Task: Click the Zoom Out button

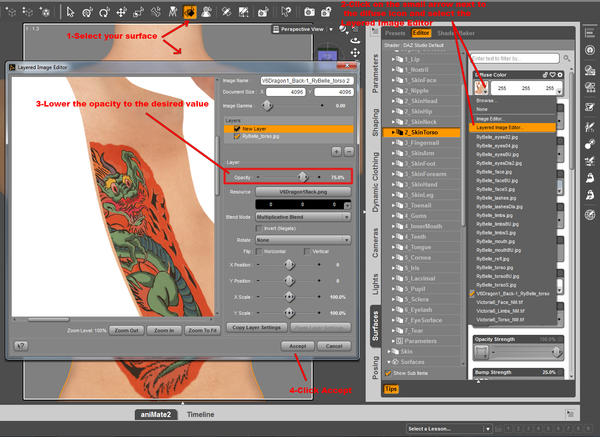Action: click(x=127, y=330)
